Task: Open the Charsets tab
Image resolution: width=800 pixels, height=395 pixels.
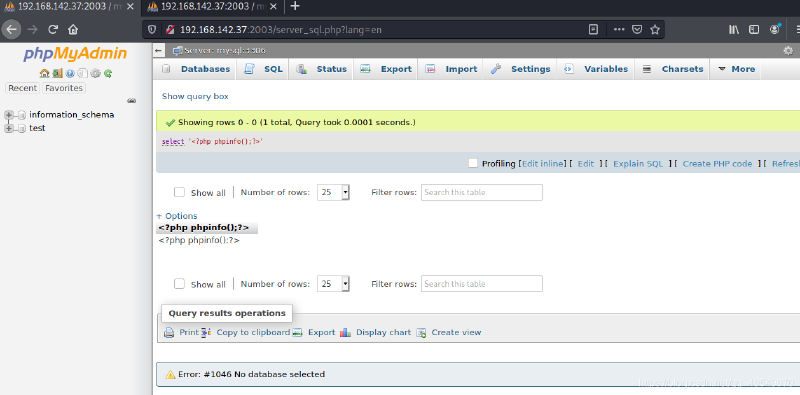Action: (x=672, y=69)
